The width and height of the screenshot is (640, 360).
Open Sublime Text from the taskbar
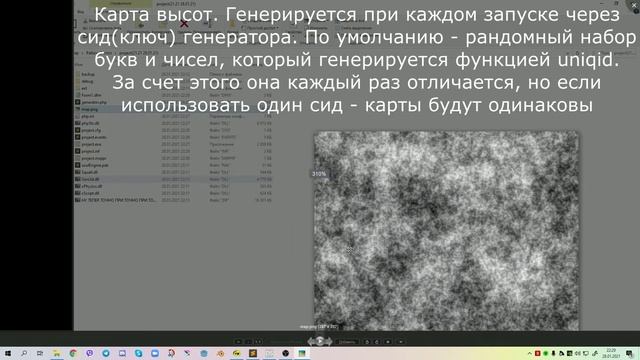click(x=253, y=353)
